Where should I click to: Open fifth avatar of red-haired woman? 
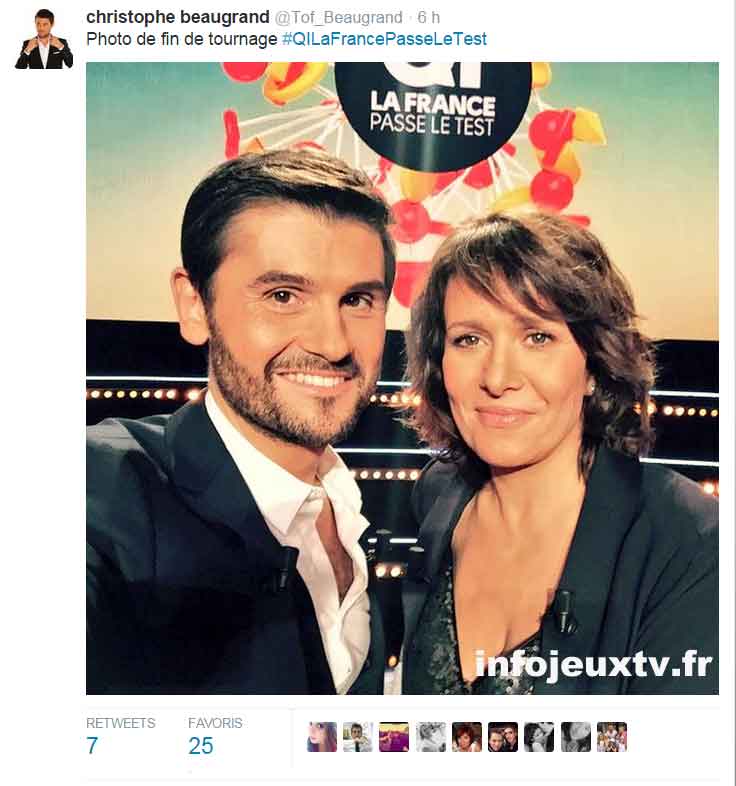coord(467,737)
